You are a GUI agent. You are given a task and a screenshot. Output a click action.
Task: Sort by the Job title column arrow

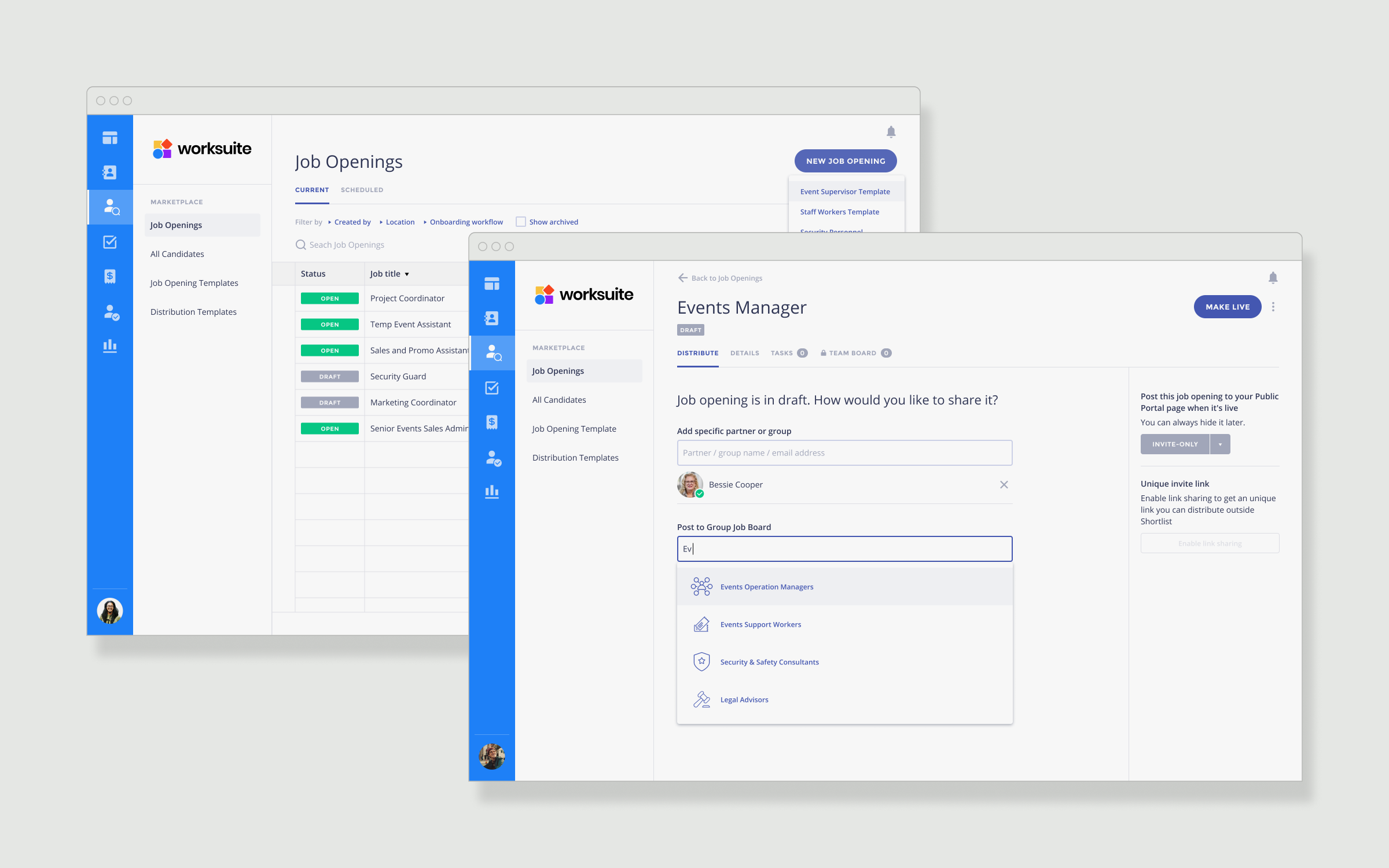(x=407, y=274)
